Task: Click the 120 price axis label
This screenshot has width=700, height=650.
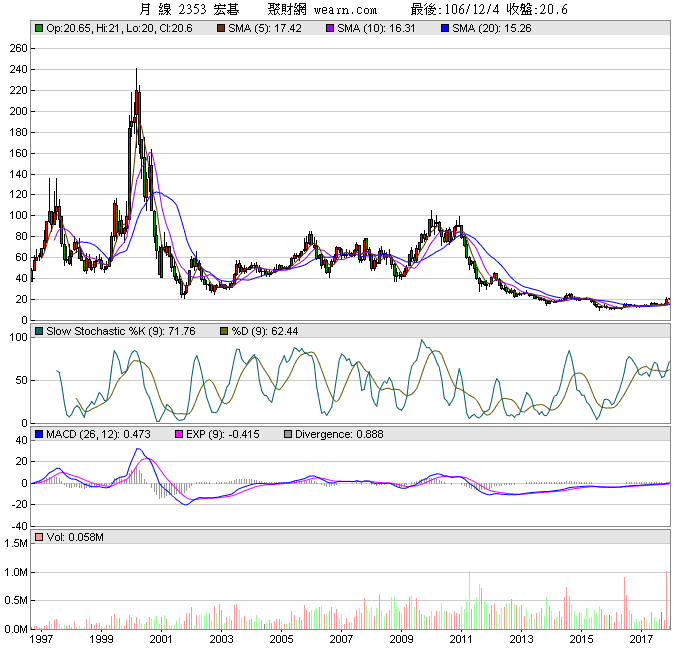Action: pyautogui.click(x=18, y=195)
